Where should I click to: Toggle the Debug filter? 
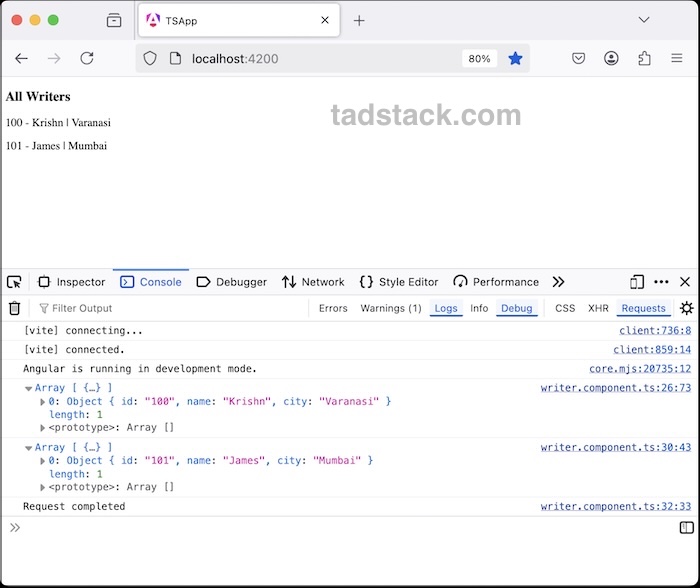[x=517, y=308]
